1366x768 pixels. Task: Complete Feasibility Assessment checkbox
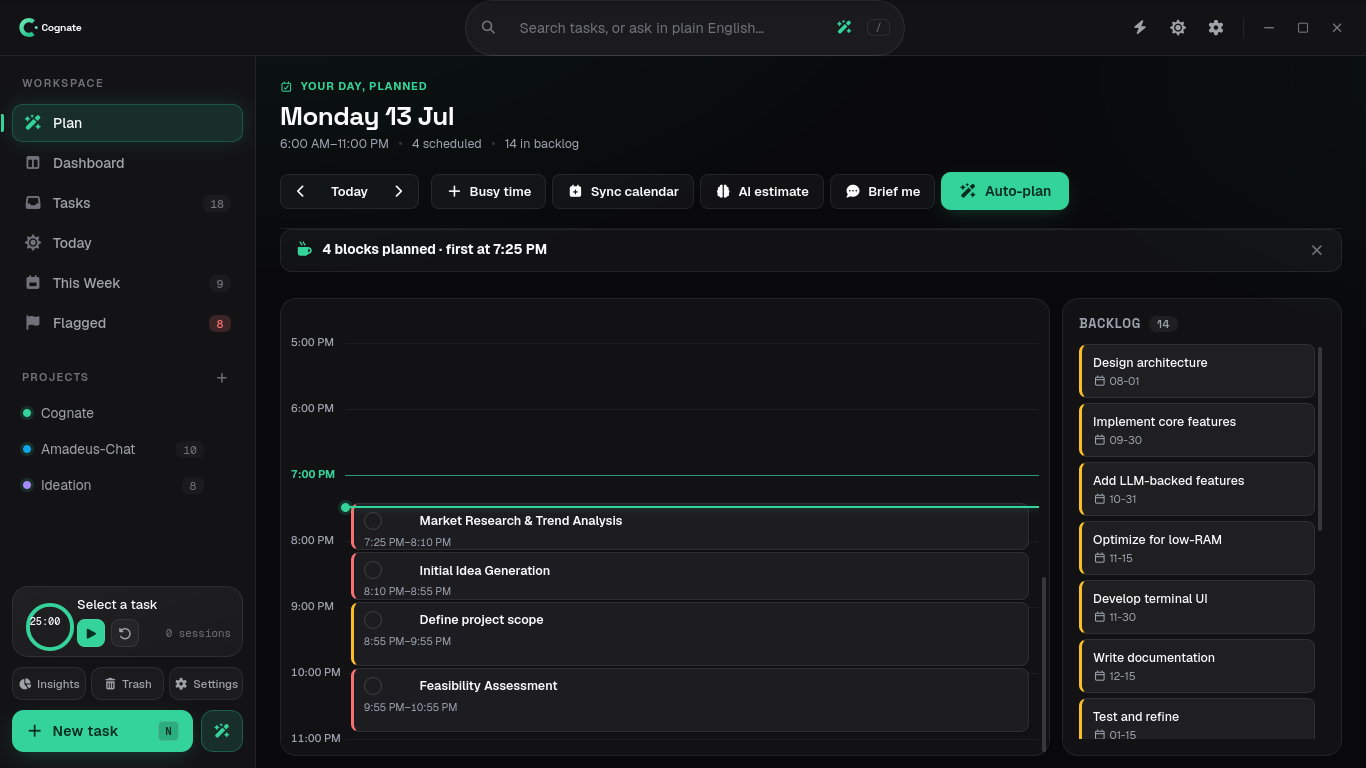pyautogui.click(x=373, y=686)
